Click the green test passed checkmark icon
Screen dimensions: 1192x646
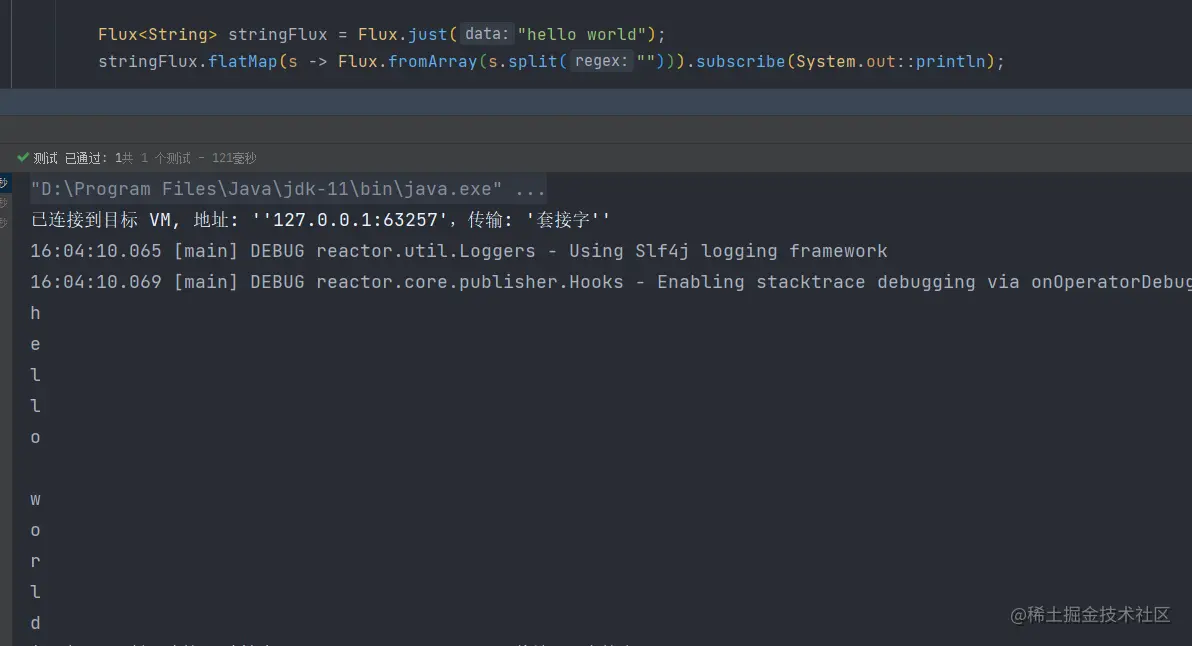click(x=23, y=157)
